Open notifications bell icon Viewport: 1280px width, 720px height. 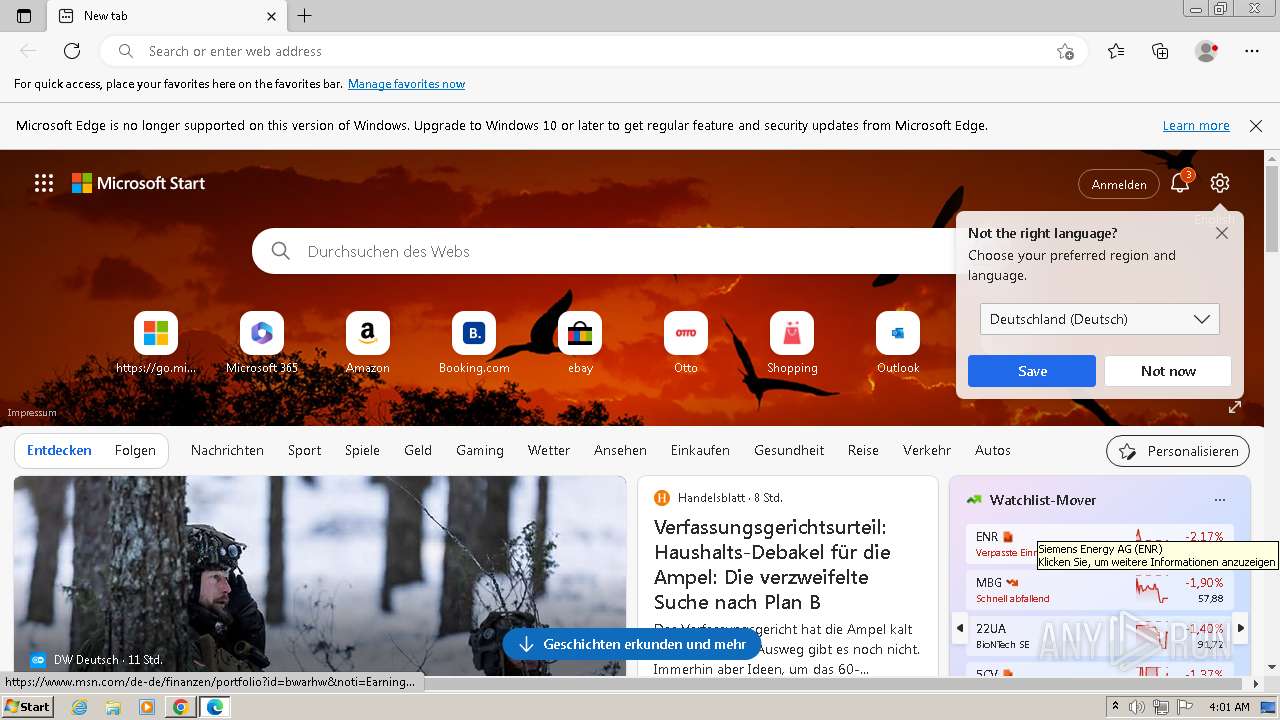tap(1180, 183)
